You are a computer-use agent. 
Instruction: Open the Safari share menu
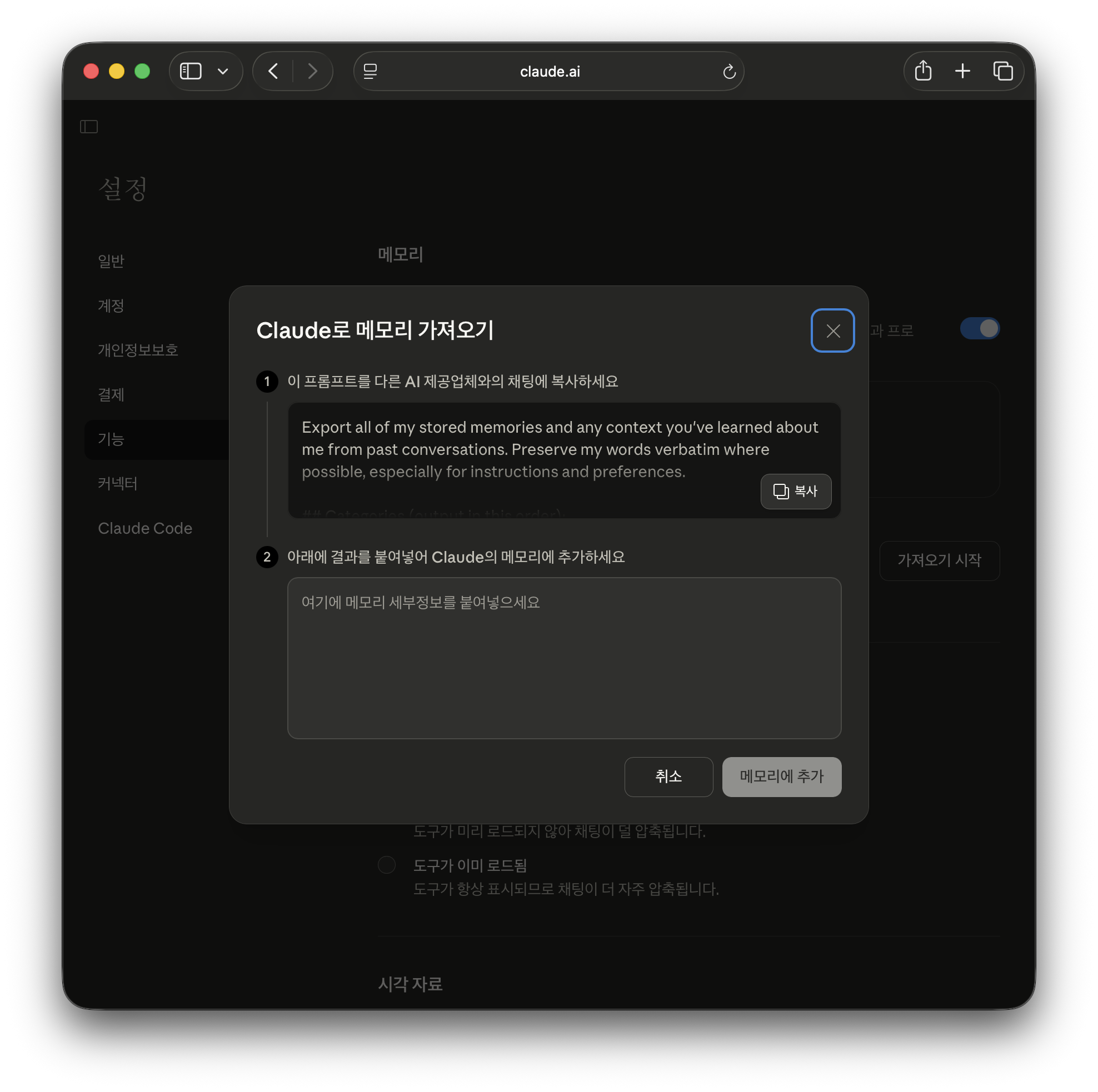[x=922, y=71]
